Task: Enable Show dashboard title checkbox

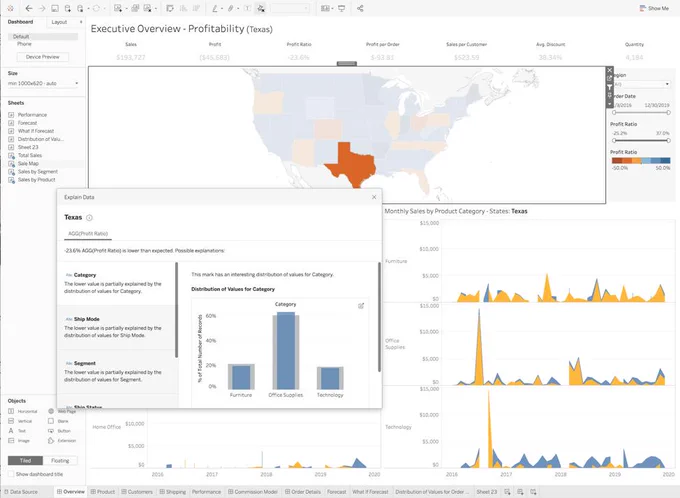Action: pyautogui.click(x=11, y=474)
